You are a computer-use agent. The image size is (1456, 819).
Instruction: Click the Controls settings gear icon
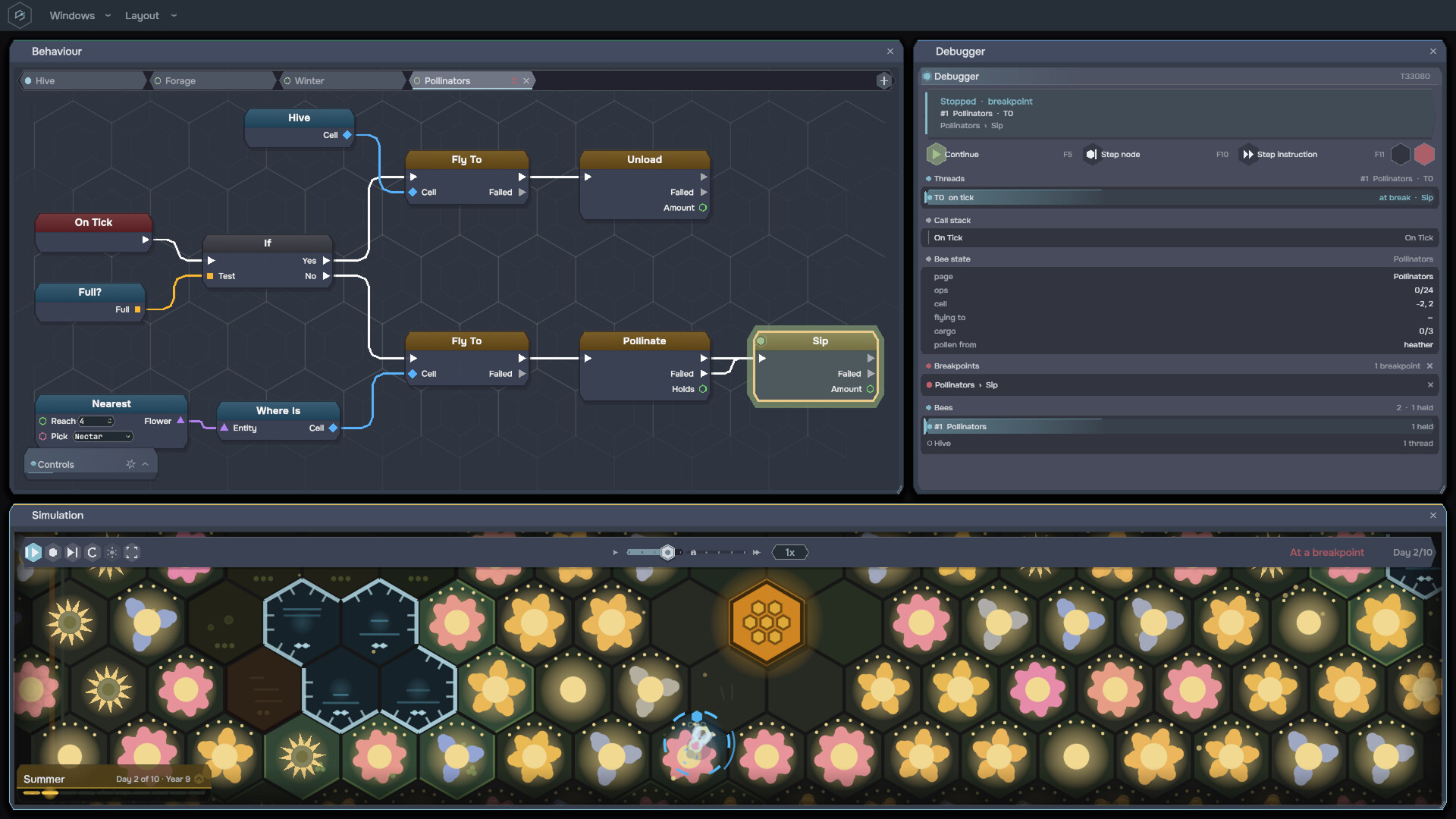(130, 464)
